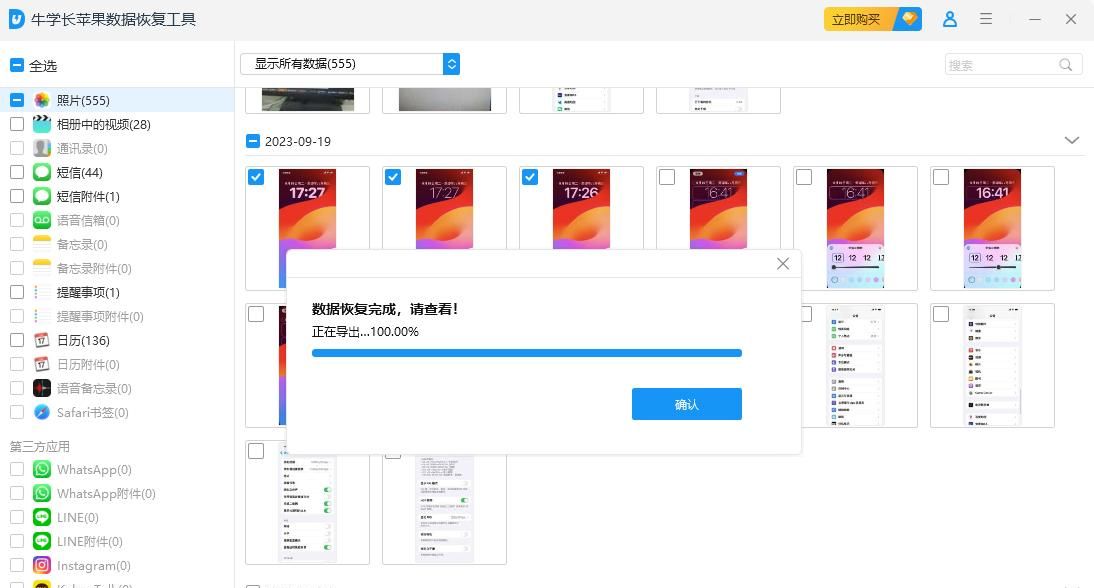
Task: Click the blue confirm button
Action: [686, 404]
